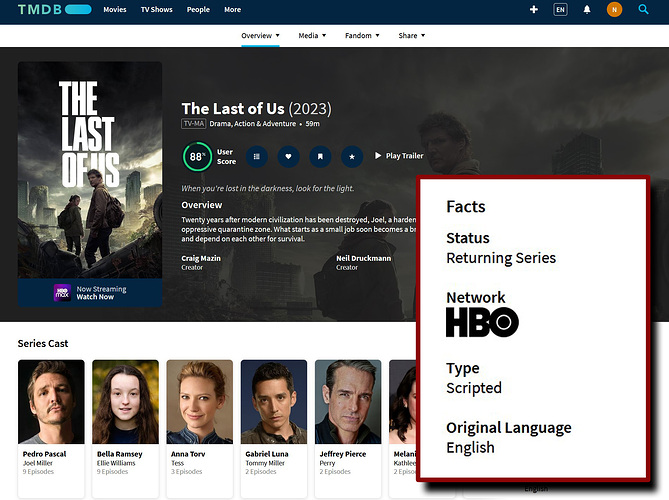Click the 'Returning Series' status text
Screen dimensions: 669x500
pyautogui.click(x=501, y=258)
